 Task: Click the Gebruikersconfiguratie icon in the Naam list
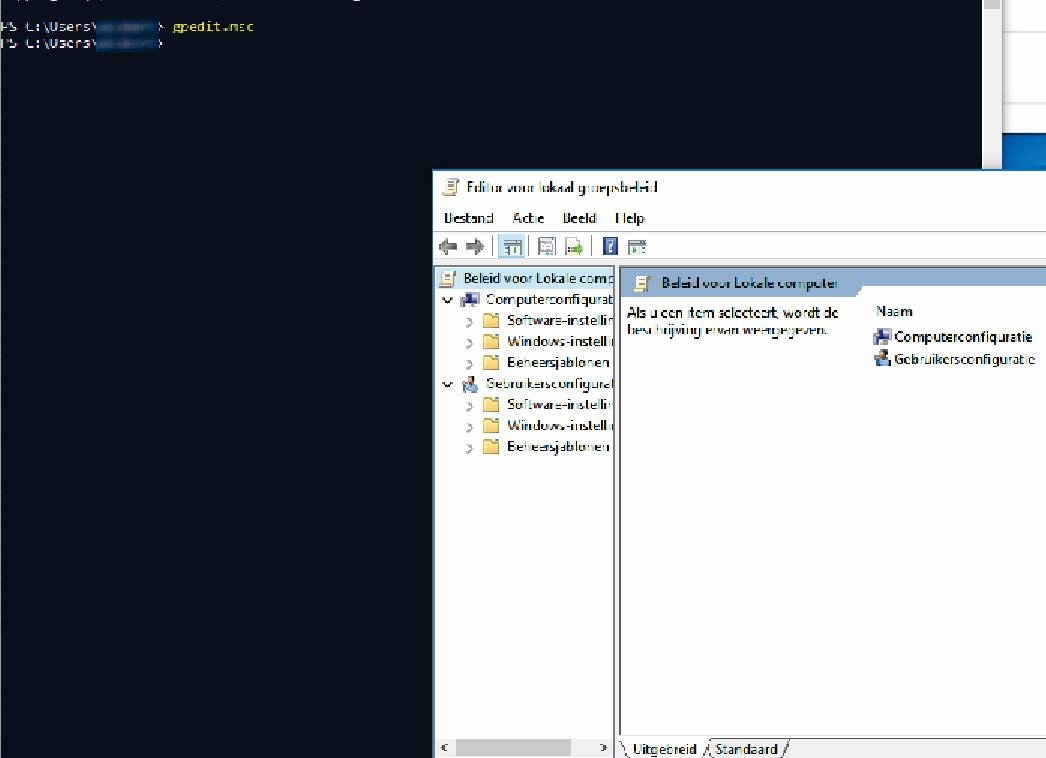tap(882, 358)
